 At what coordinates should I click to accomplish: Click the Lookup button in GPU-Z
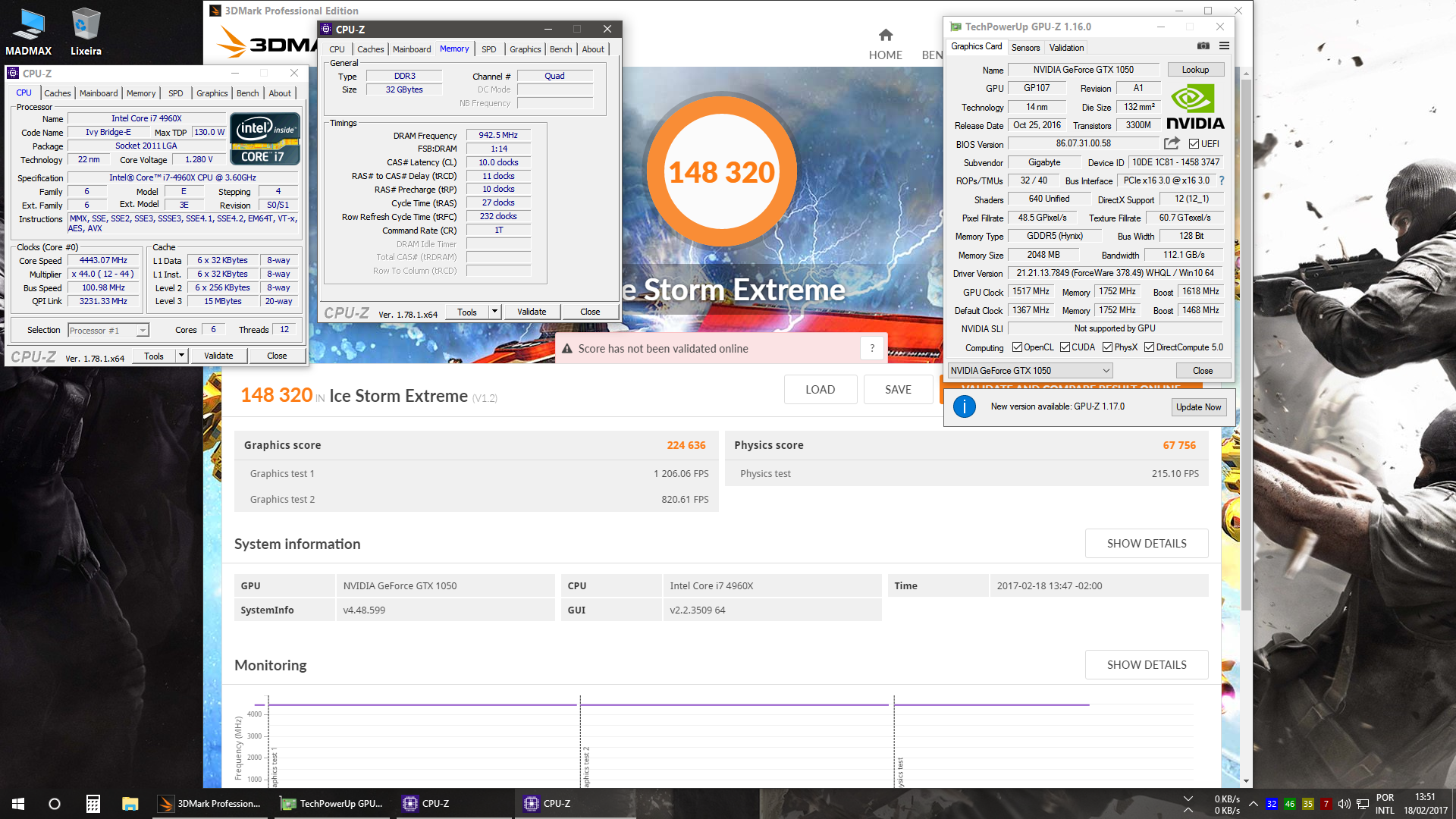(x=1195, y=70)
